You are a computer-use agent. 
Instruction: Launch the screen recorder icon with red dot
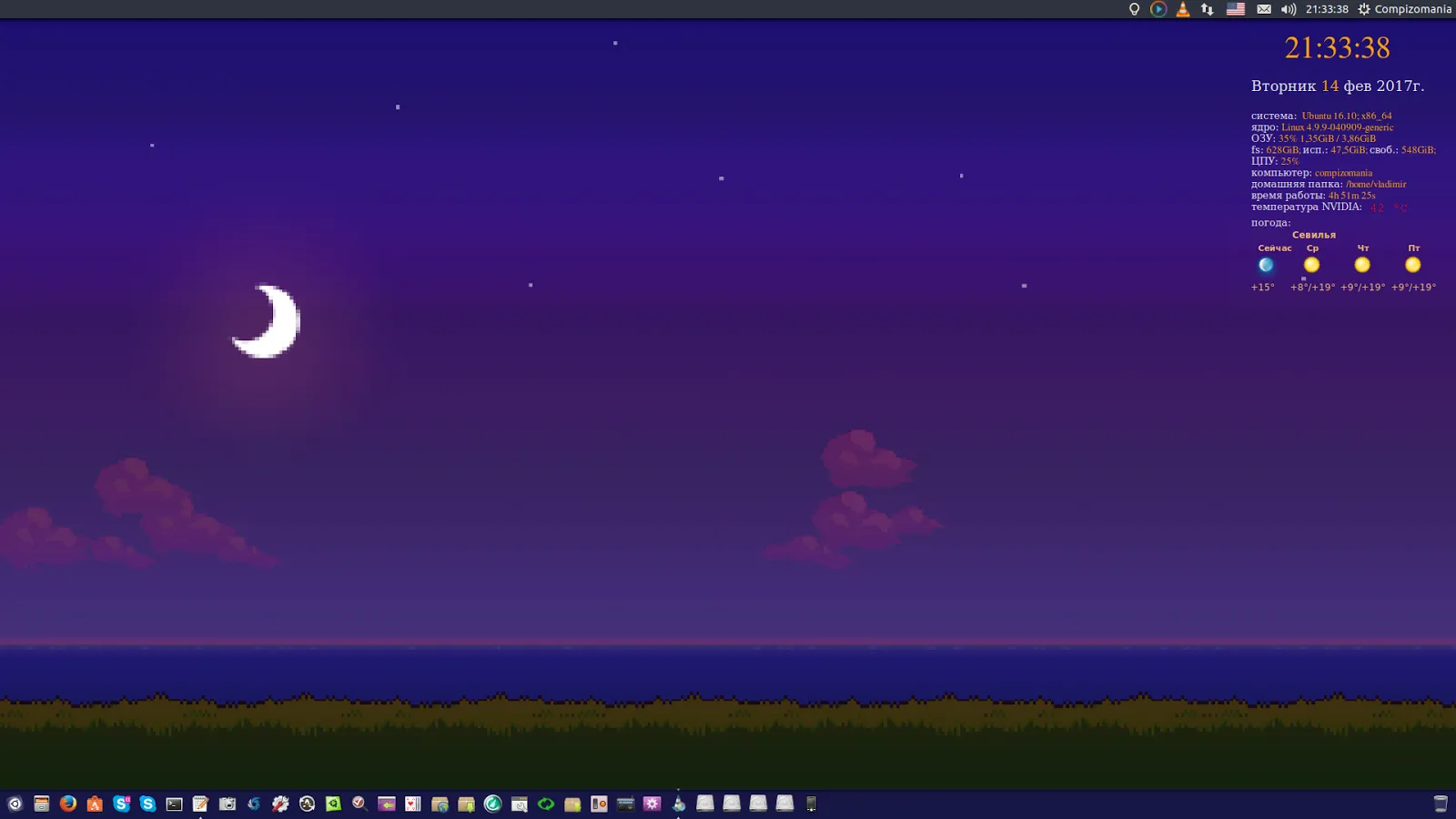(x=599, y=804)
